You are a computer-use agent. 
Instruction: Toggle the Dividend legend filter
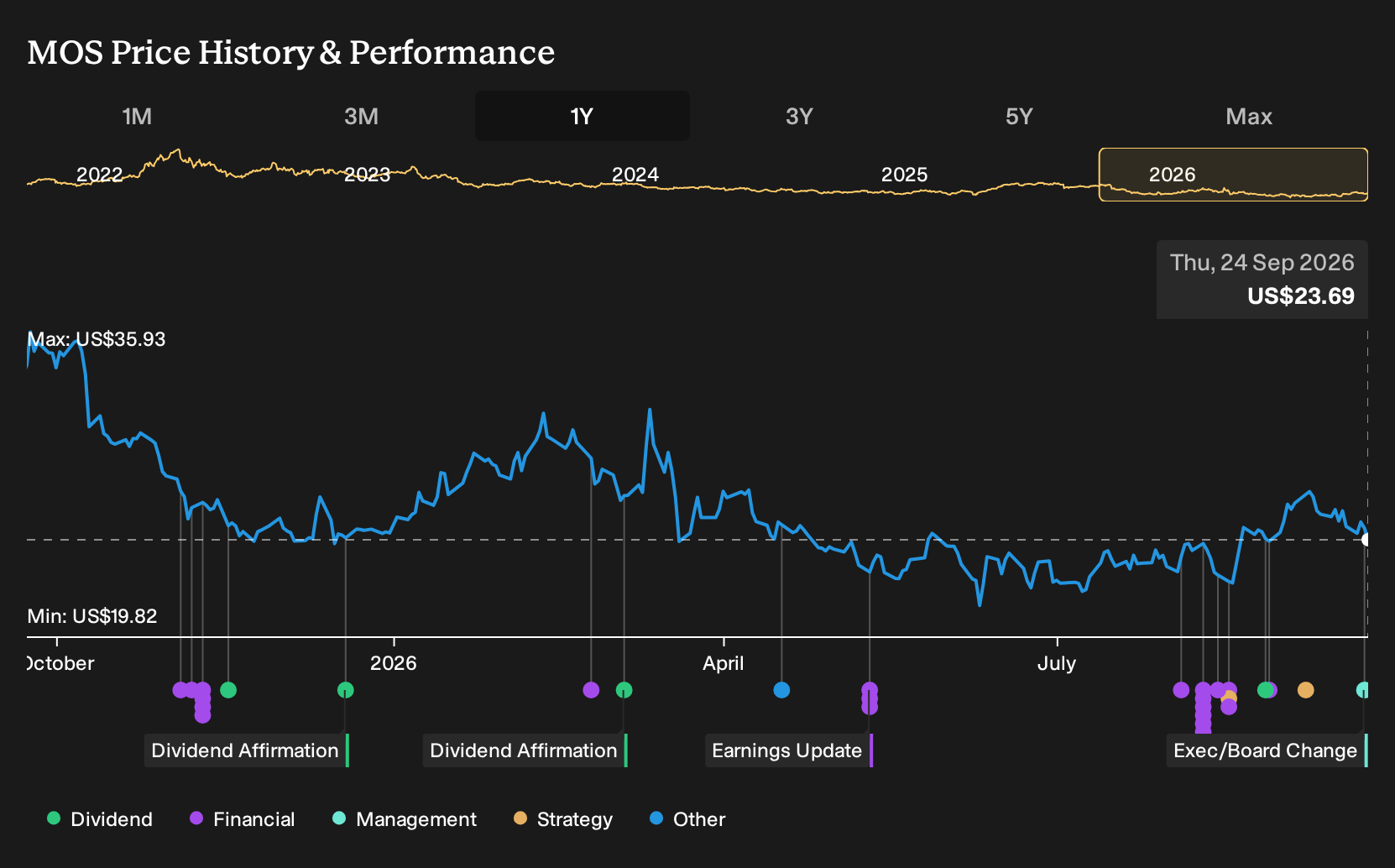pos(100,819)
